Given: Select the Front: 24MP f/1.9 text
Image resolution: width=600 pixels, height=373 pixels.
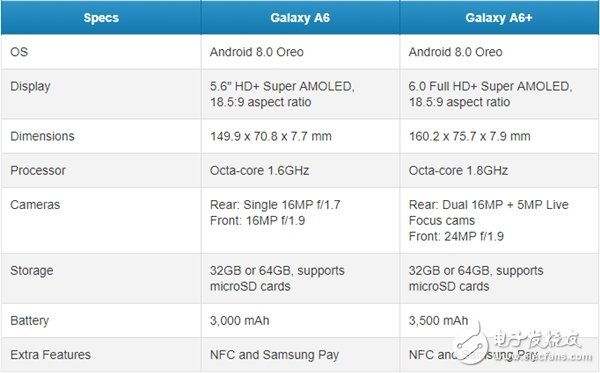Looking at the screenshot, I should pyautogui.click(x=456, y=236).
